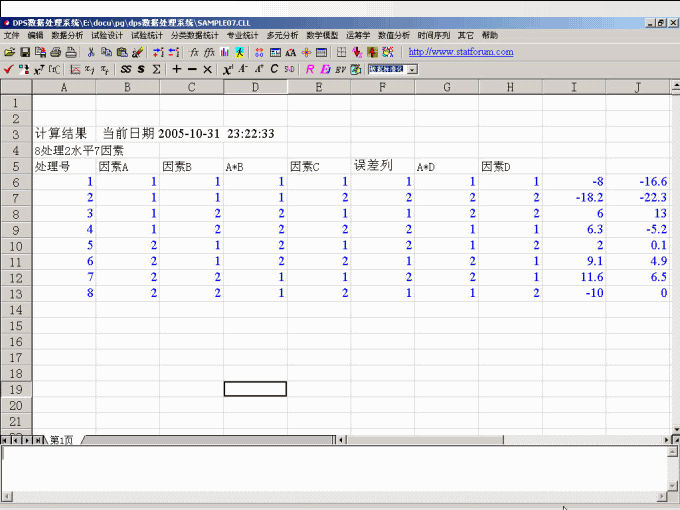Select the 第1页 sheet tab
Image resolution: width=680 pixels, height=510 pixels.
[62, 440]
